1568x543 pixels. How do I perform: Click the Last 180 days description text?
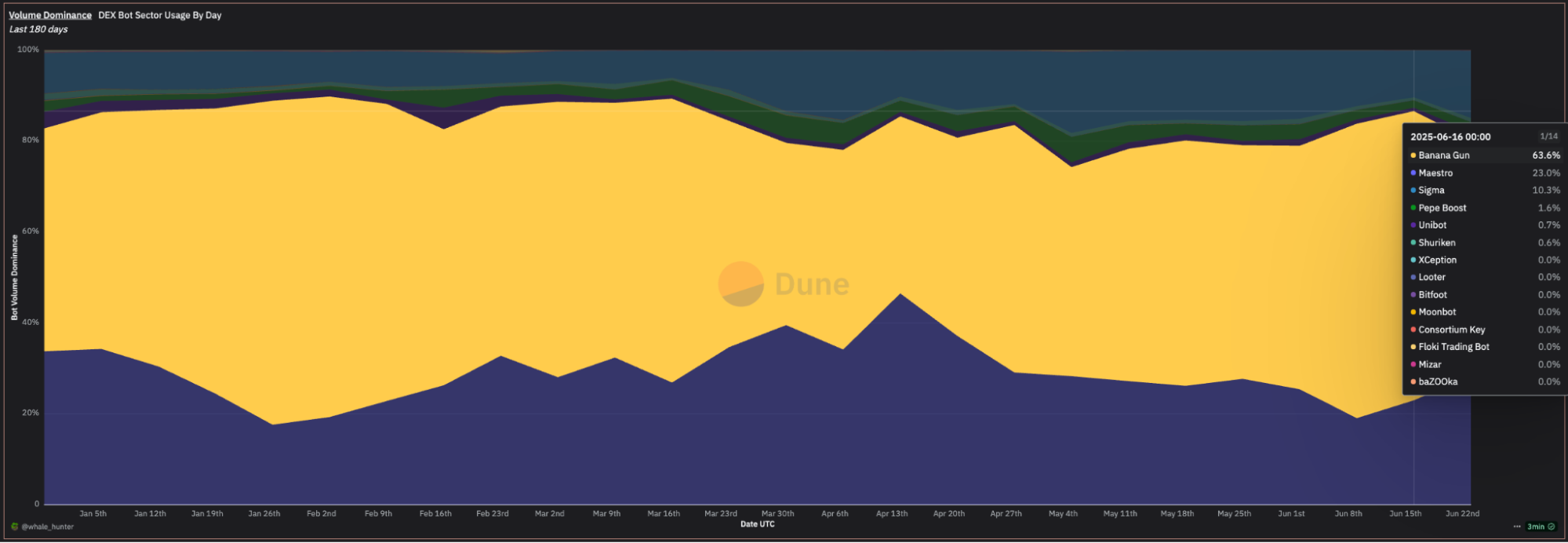click(x=38, y=29)
